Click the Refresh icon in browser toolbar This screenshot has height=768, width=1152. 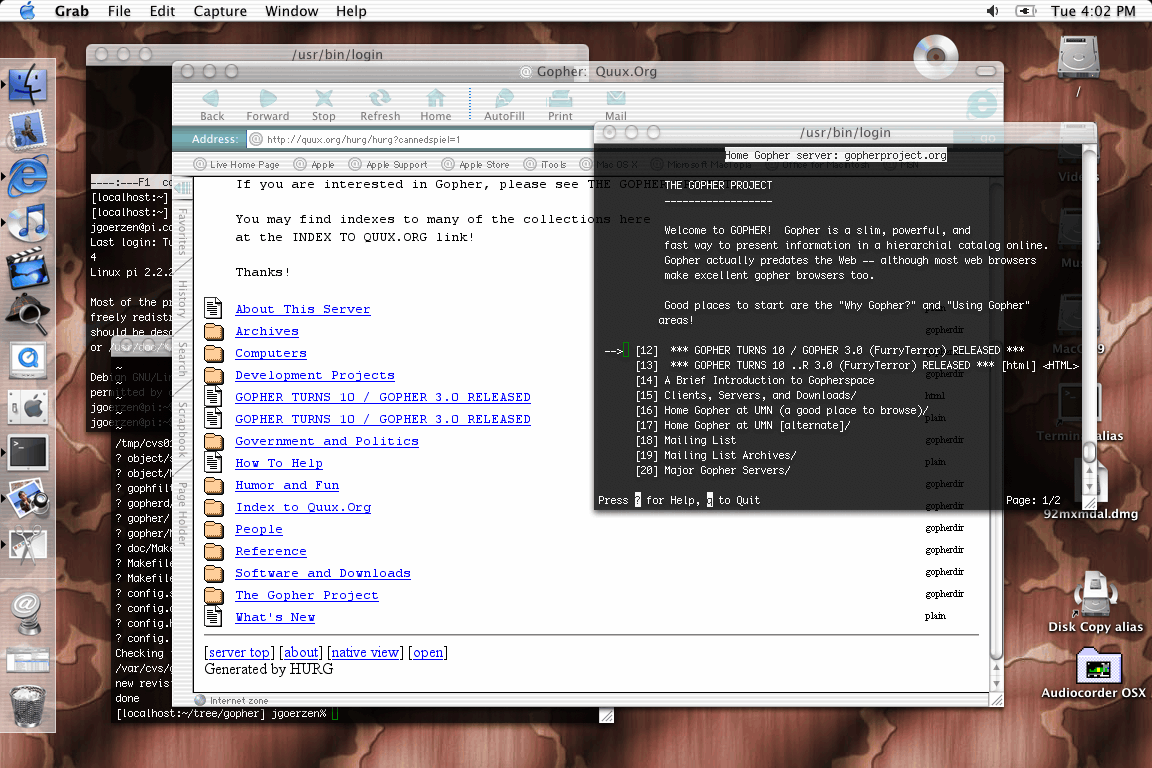(380, 98)
